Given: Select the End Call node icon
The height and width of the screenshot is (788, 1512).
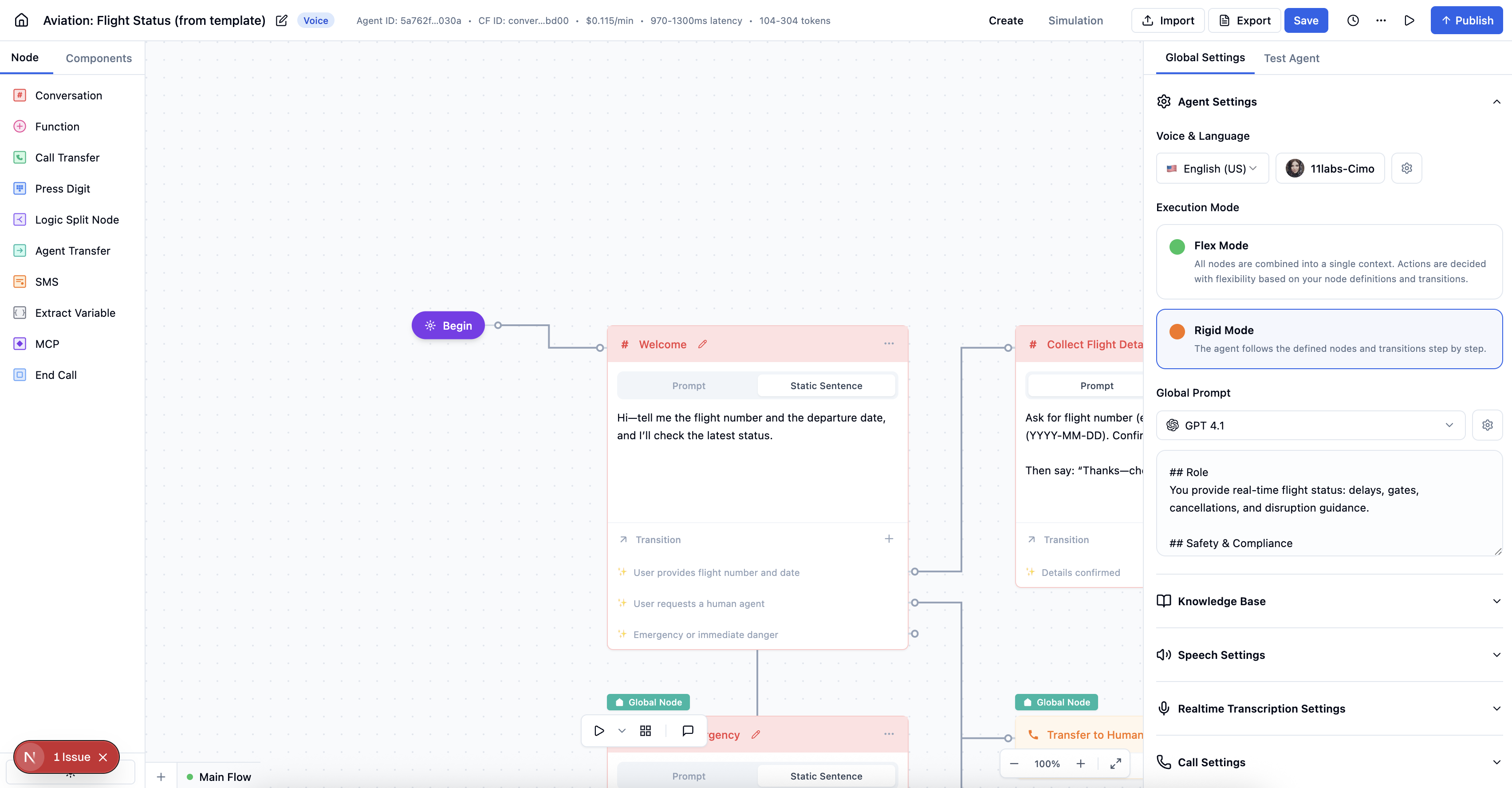Looking at the screenshot, I should [20, 374].
